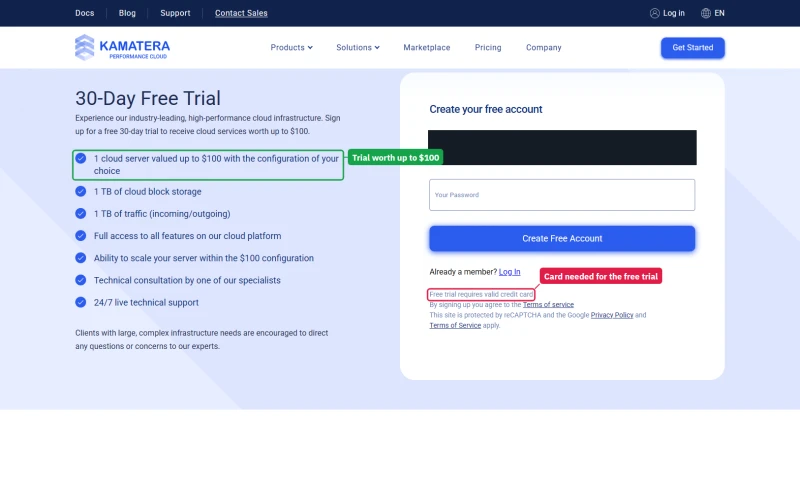Viewport: 800px width, 485px height.
Task: Visit the Blog page
Action: (127, 13)
